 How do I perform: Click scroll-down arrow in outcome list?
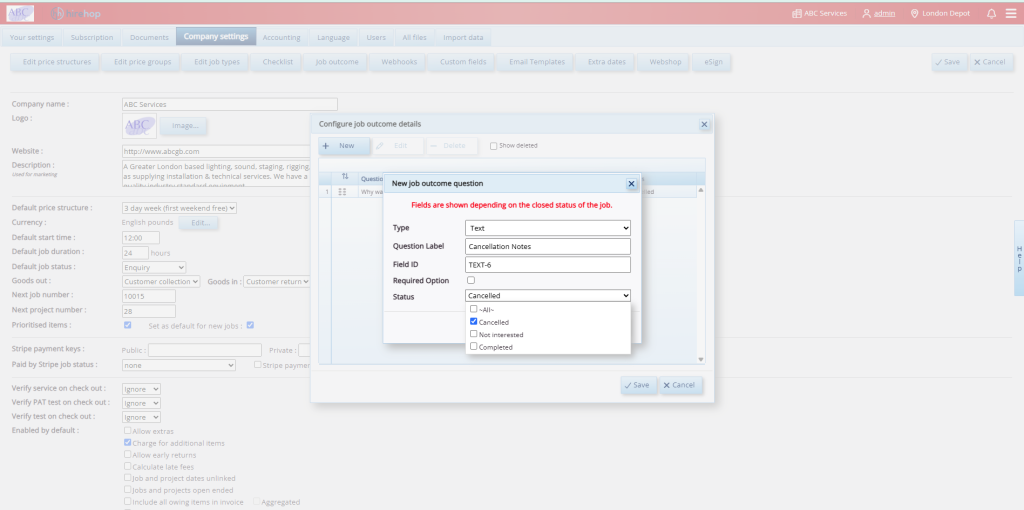pyautogui.click(x=701, y=359)
